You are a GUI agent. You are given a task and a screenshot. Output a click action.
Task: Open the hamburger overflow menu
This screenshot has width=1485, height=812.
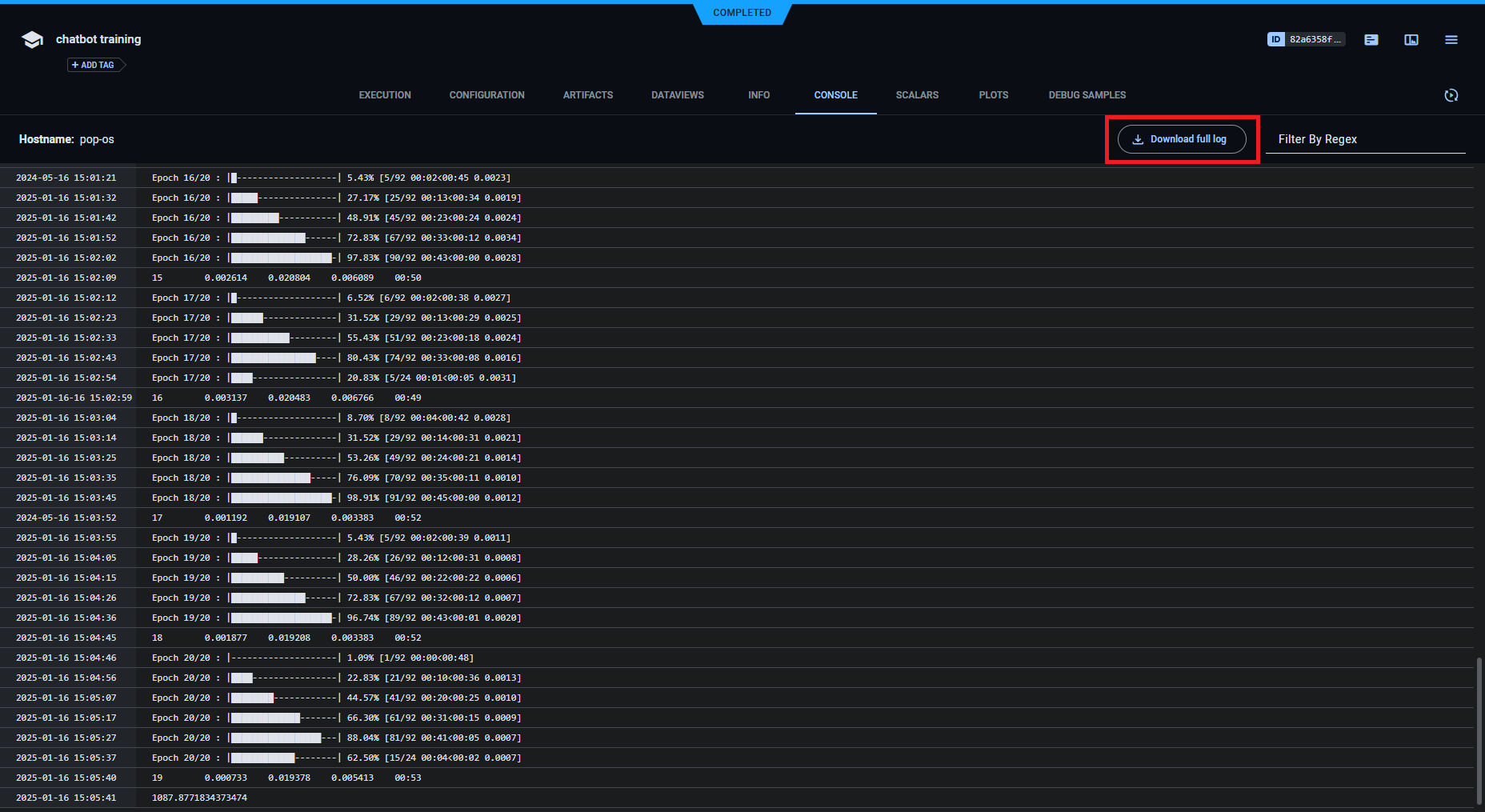tap(1451, 39)
